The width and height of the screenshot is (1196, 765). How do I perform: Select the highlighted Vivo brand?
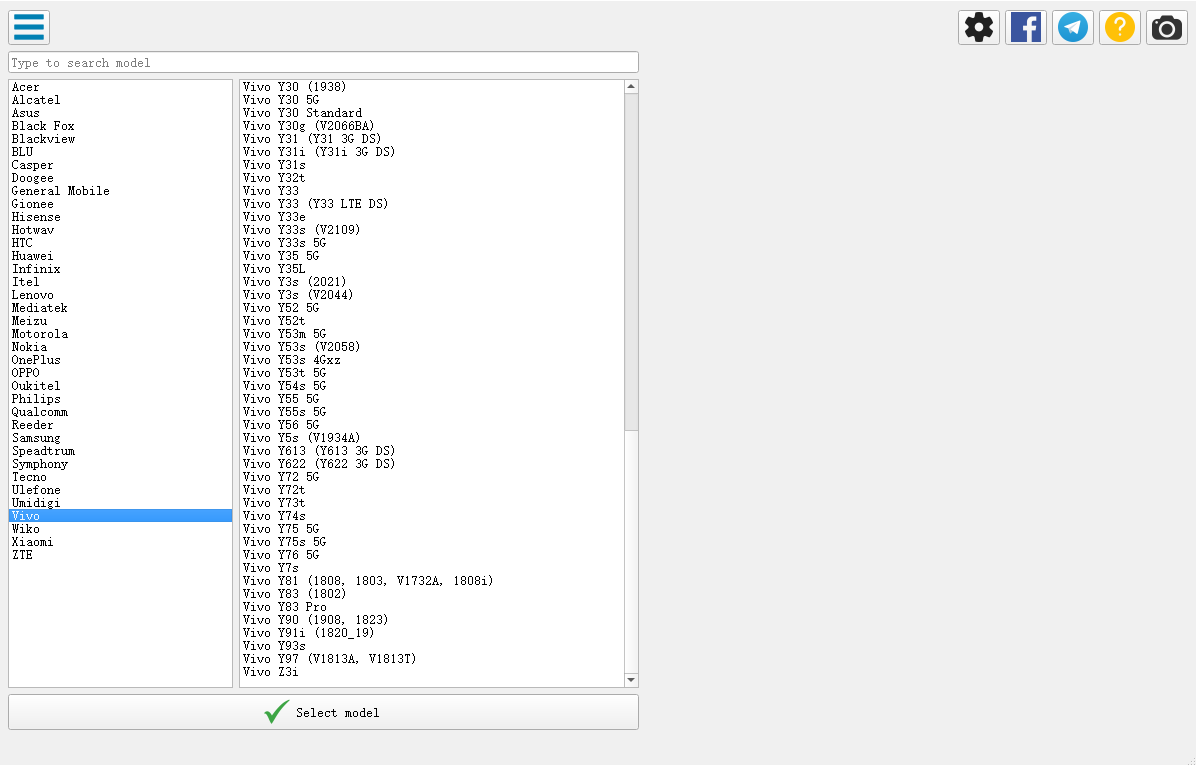click(26, 516)
